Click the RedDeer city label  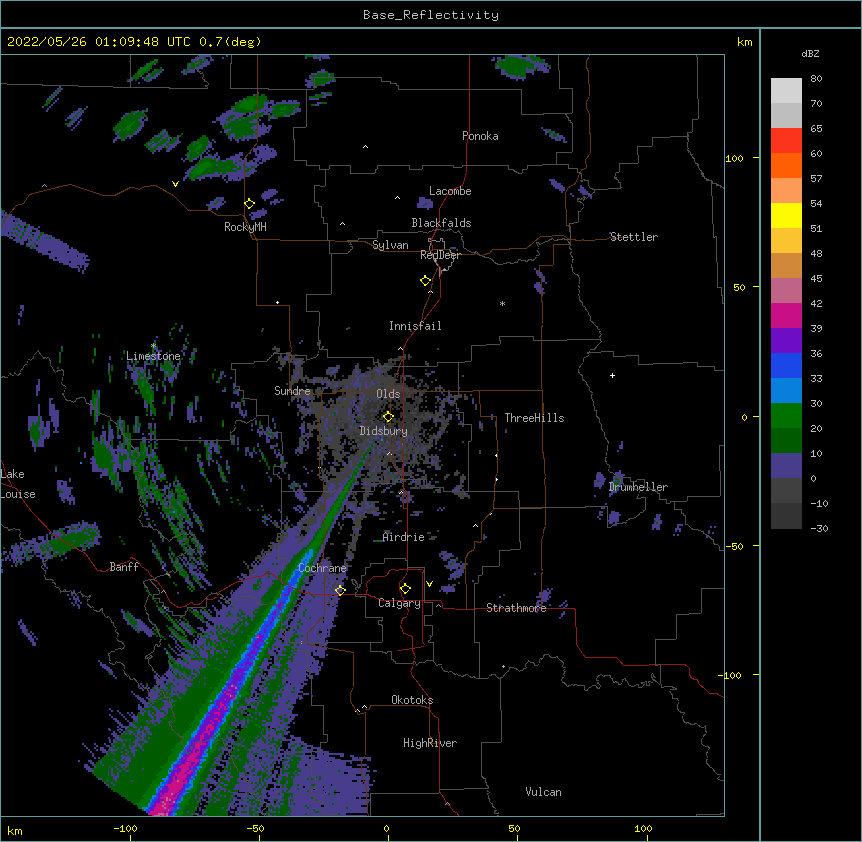440,255
